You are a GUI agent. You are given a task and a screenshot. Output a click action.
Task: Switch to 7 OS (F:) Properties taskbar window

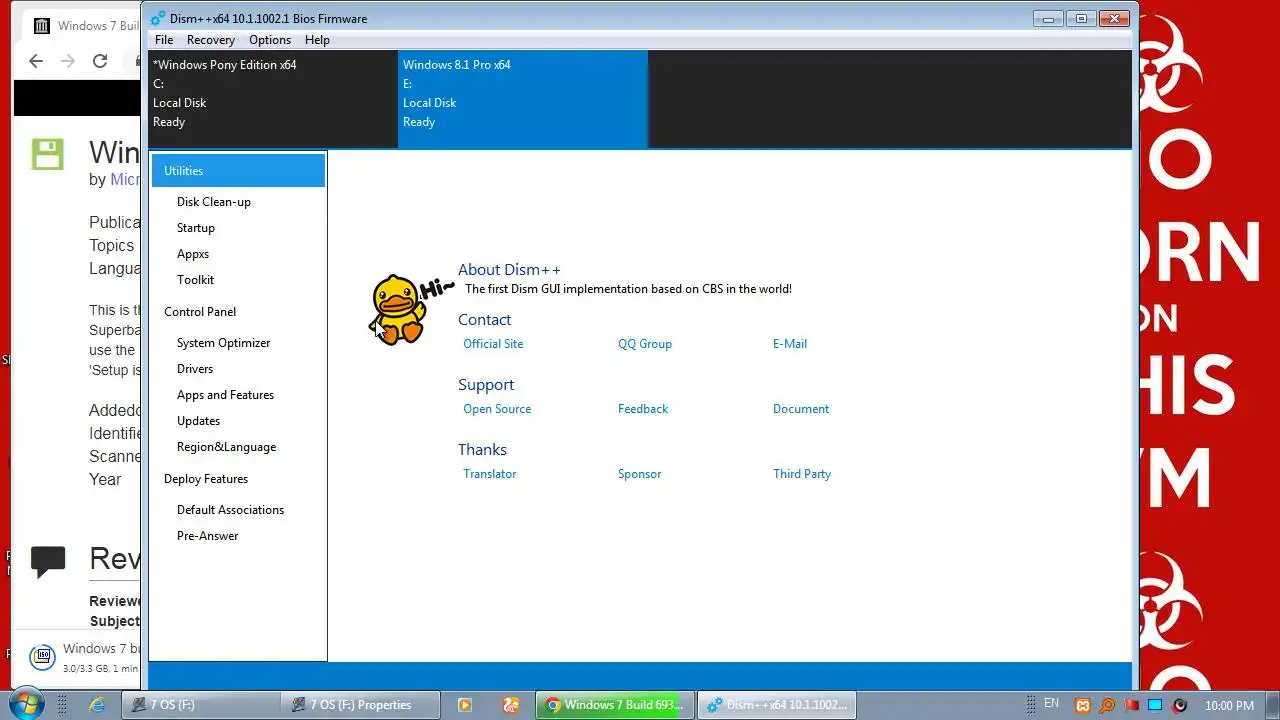pos(360,705)
